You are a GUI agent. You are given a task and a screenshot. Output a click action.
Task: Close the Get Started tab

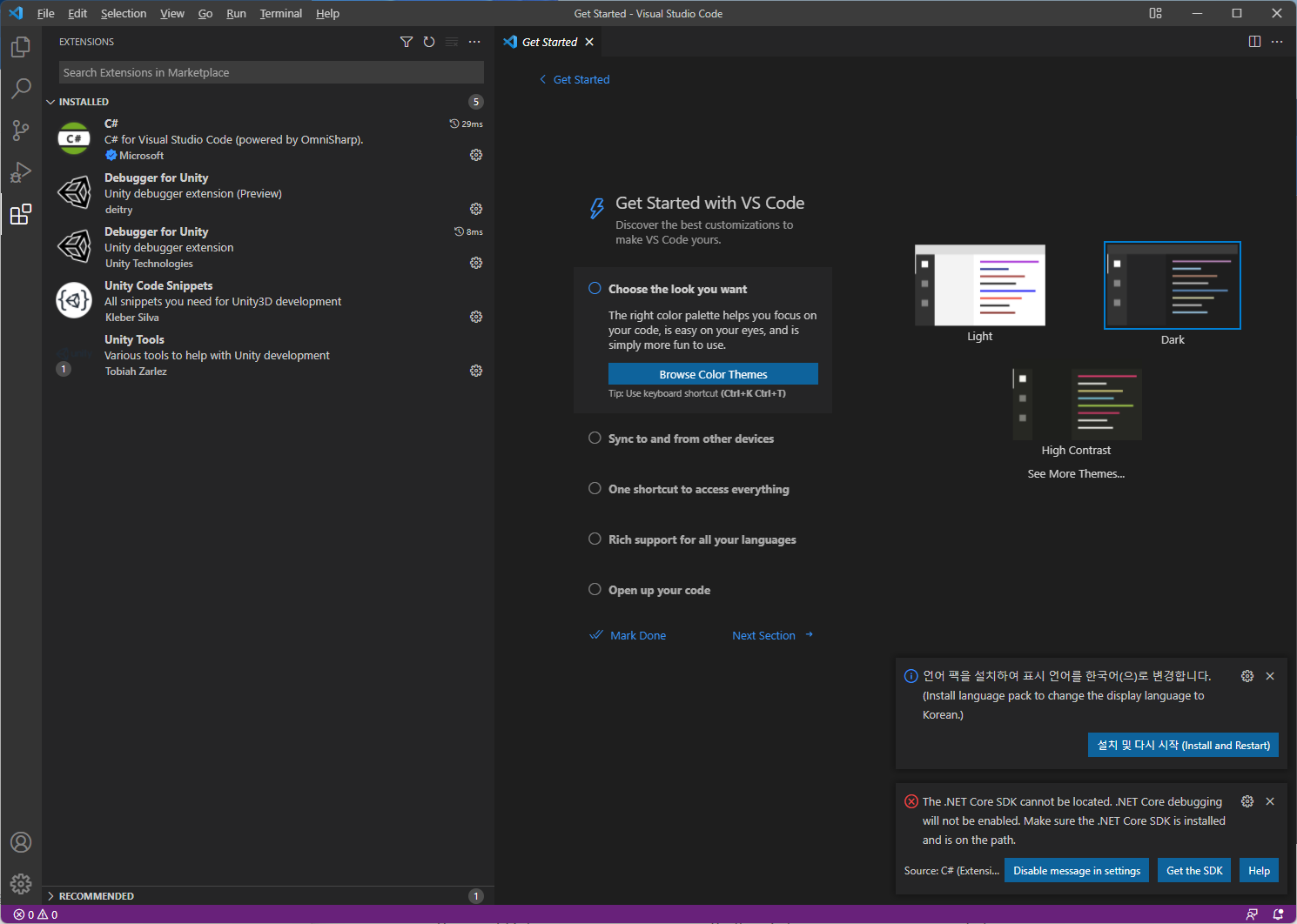point(589,42)
